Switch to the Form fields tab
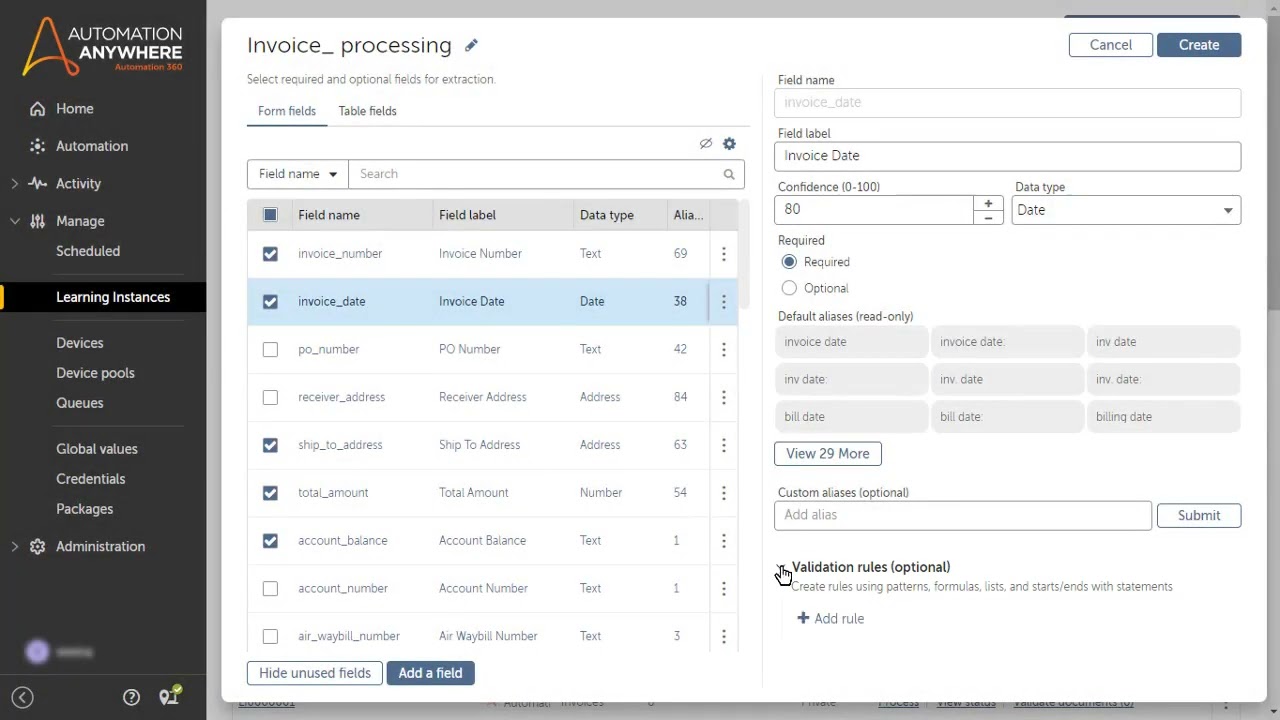1280x720 pixels. (287, 111)
